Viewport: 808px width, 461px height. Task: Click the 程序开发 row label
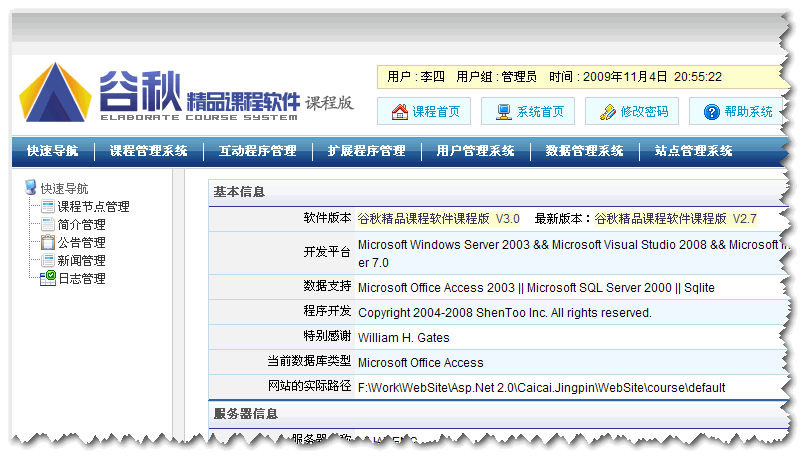tap(327, 311)
